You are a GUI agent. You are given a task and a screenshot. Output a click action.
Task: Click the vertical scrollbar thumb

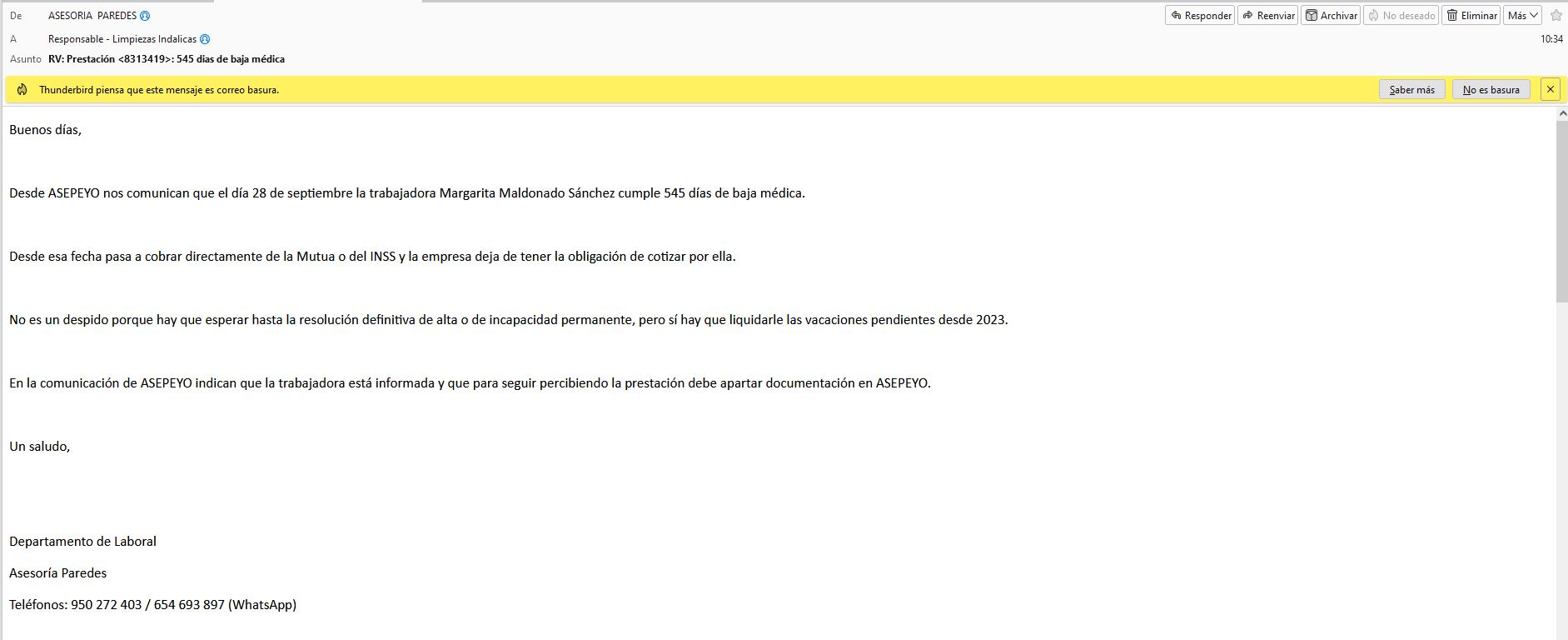pos(1561,208)
